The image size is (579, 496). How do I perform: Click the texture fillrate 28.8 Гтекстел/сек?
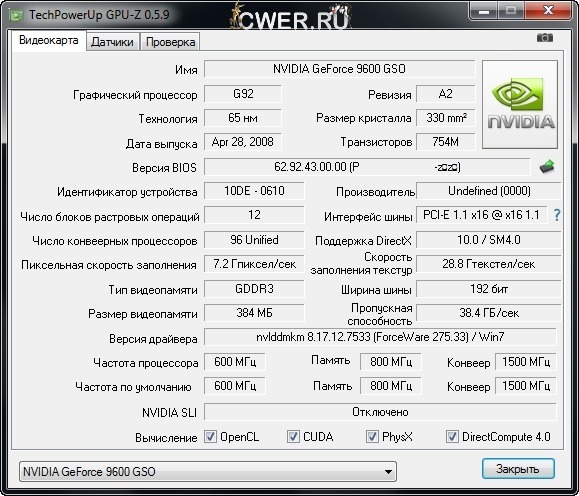point(489,264)
